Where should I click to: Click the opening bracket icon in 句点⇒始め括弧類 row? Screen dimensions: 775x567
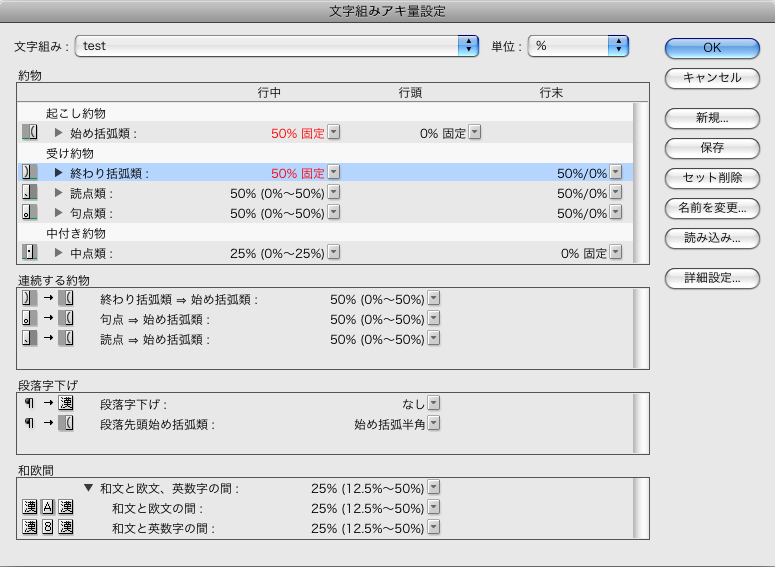coord(66,318)
